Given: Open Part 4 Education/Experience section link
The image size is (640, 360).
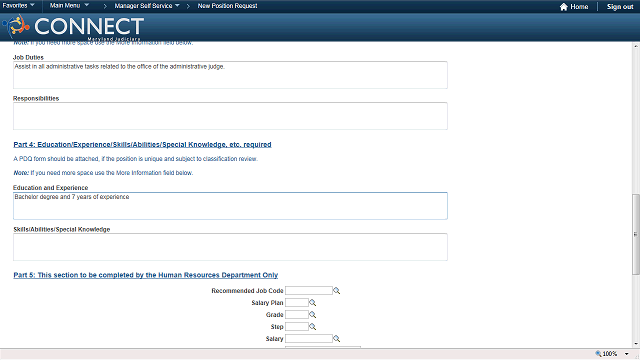Looking at the screenshot, I should [x=142, y=144].
